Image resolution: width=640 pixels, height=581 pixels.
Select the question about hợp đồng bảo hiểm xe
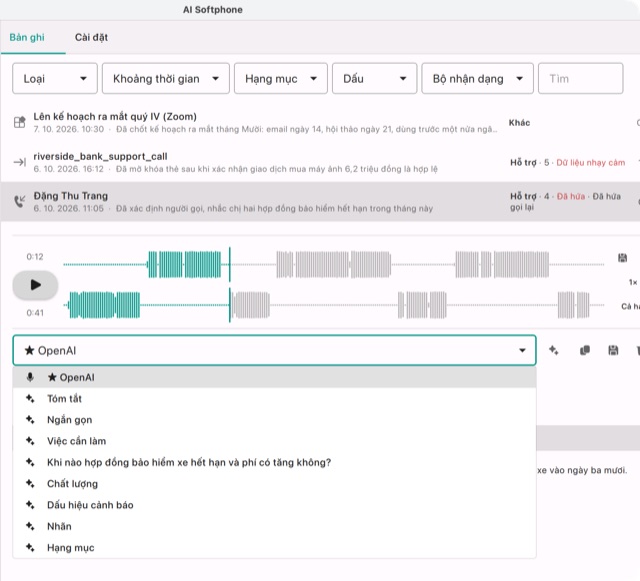click(x=274, y=462)
